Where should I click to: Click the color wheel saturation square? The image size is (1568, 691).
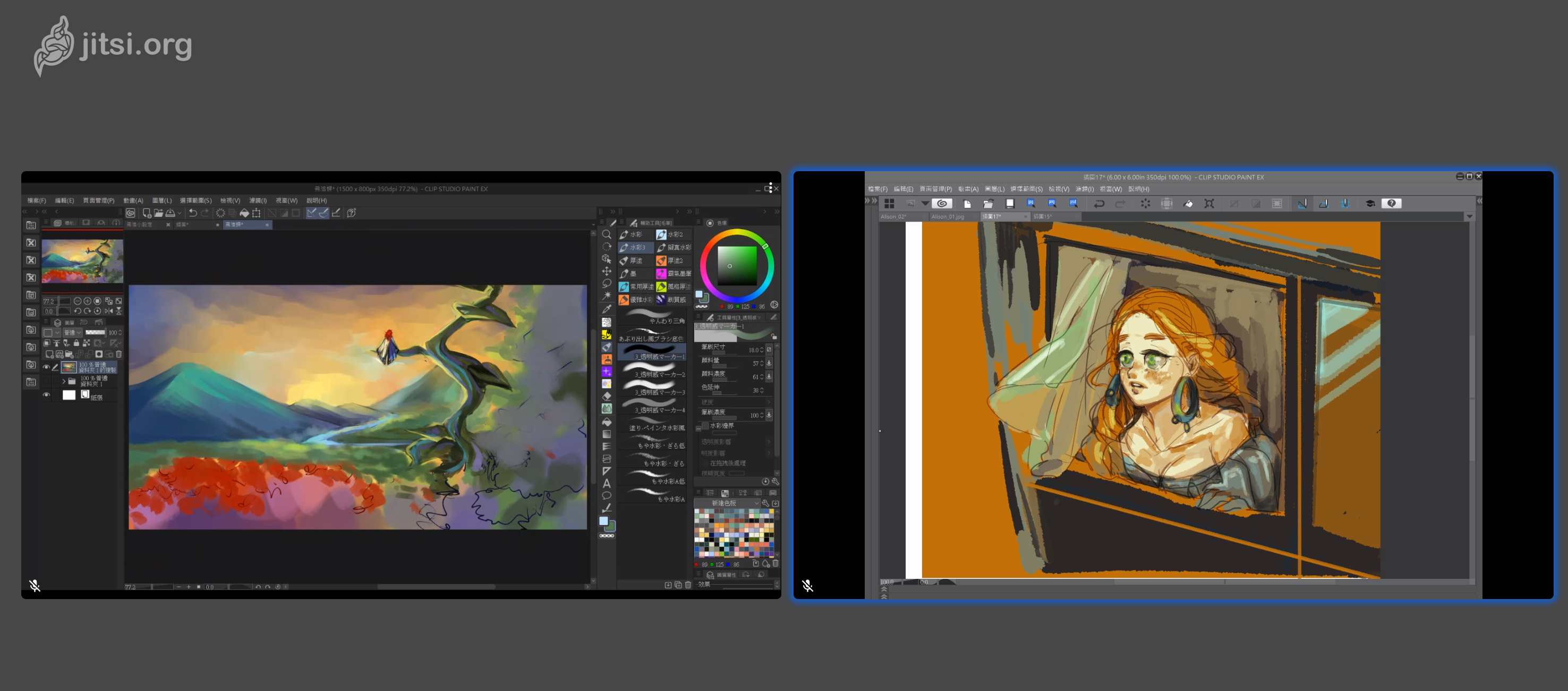(x=737, y=266)
